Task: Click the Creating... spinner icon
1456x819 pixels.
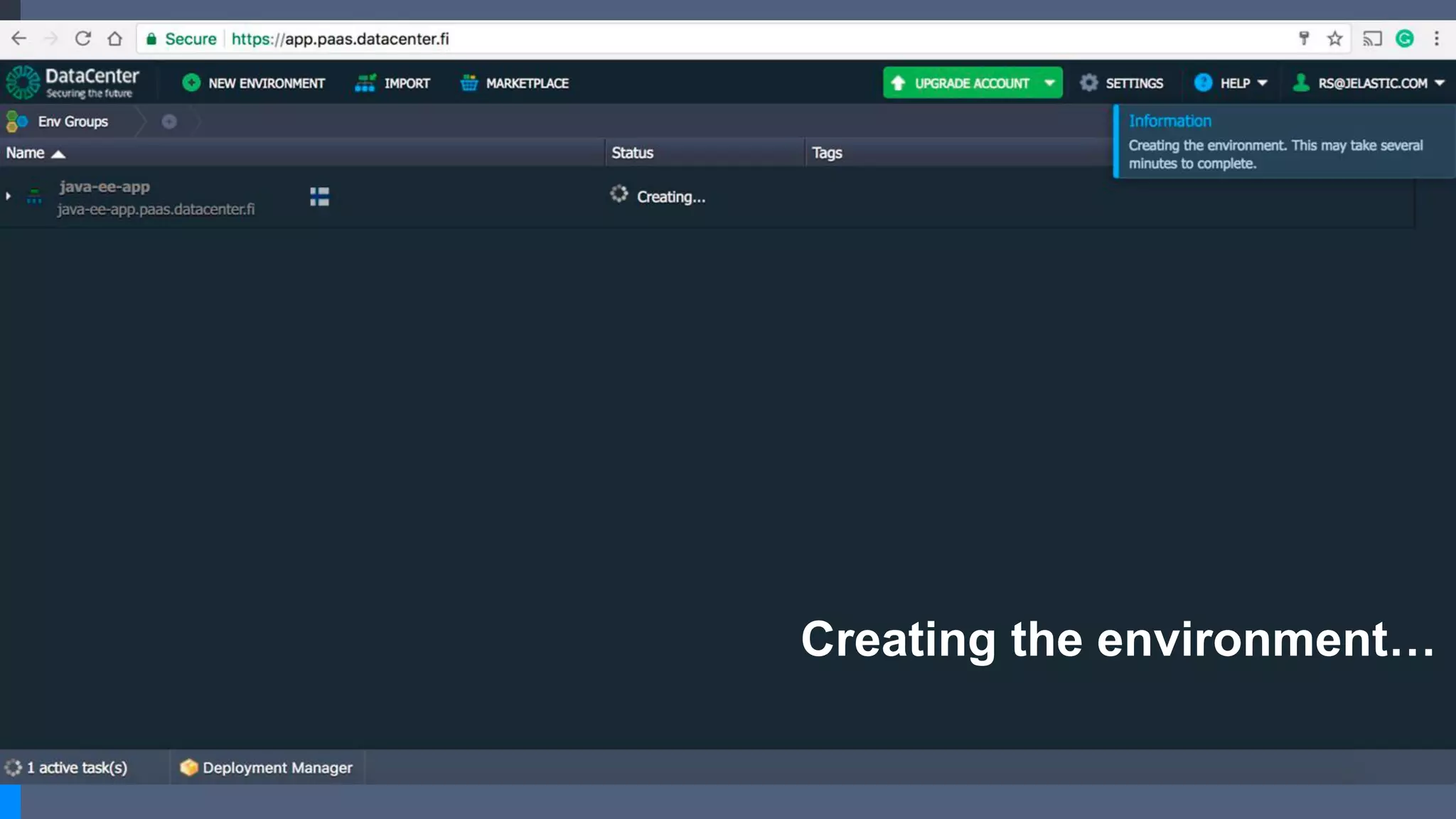Action: [619, 194]
